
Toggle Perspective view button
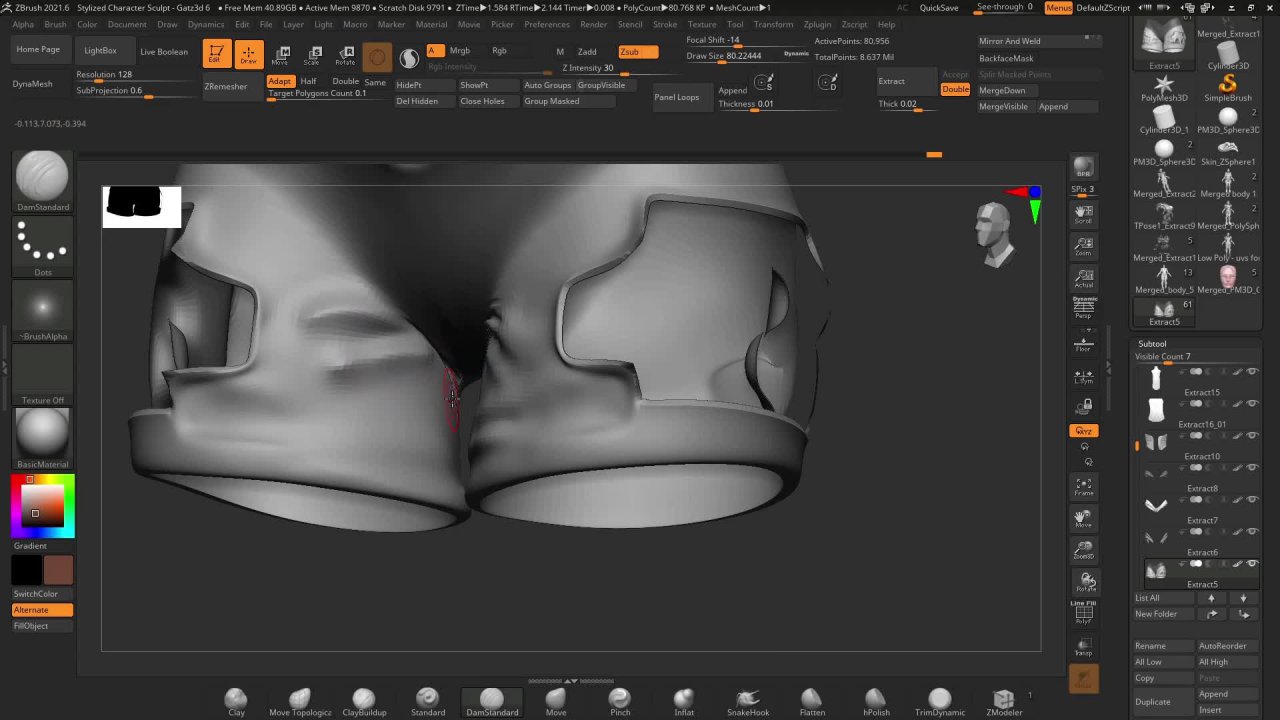pyautogui.click(x=1084, y=308)
